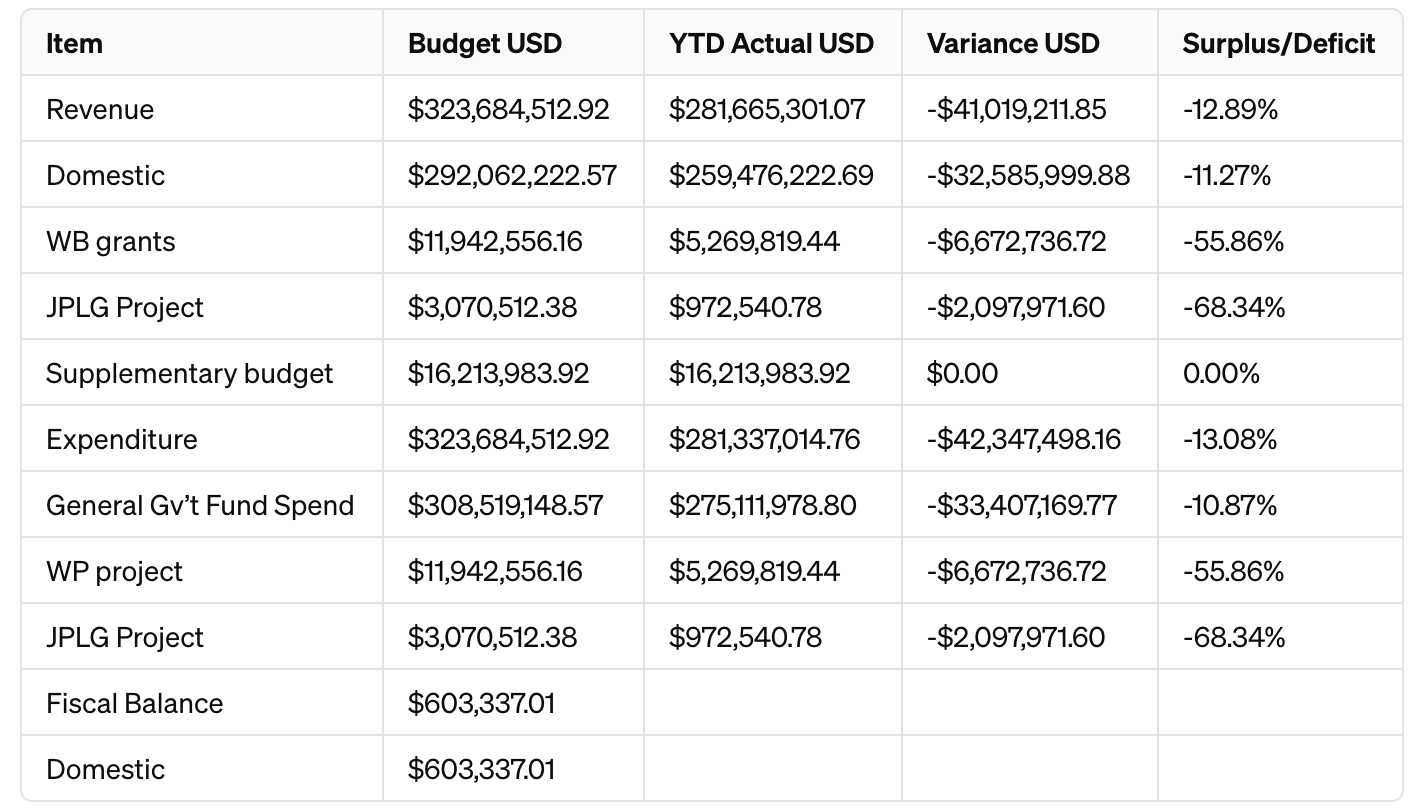
Task: Click the "Expenditure" item cell
Action: (121, 439)
